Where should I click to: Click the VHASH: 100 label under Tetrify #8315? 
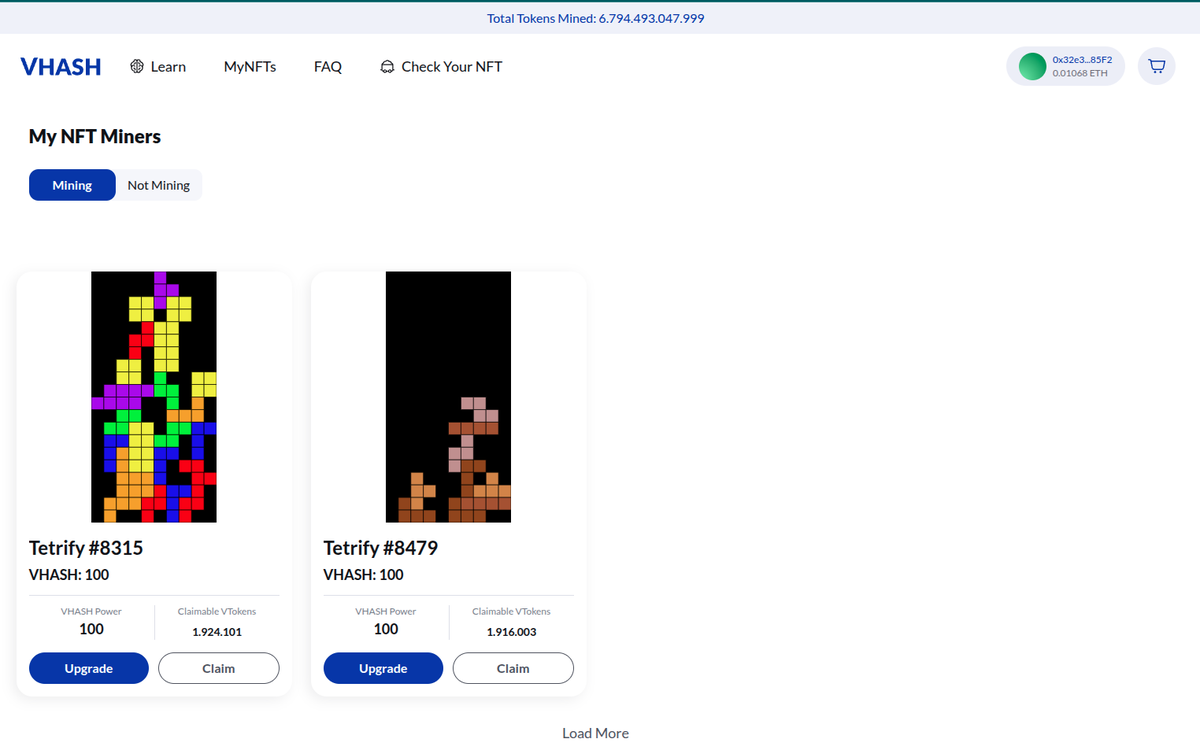point(69,575)
